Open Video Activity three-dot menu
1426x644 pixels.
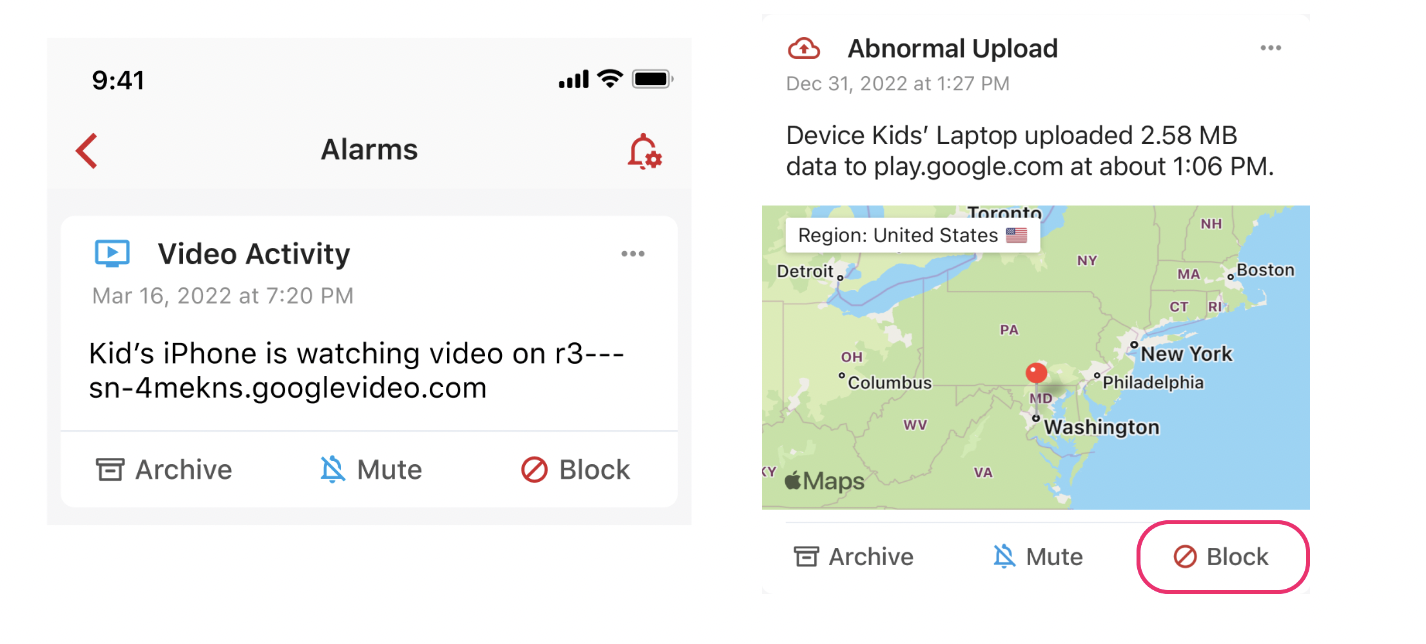pyautogui.click(x=633, y=254)
